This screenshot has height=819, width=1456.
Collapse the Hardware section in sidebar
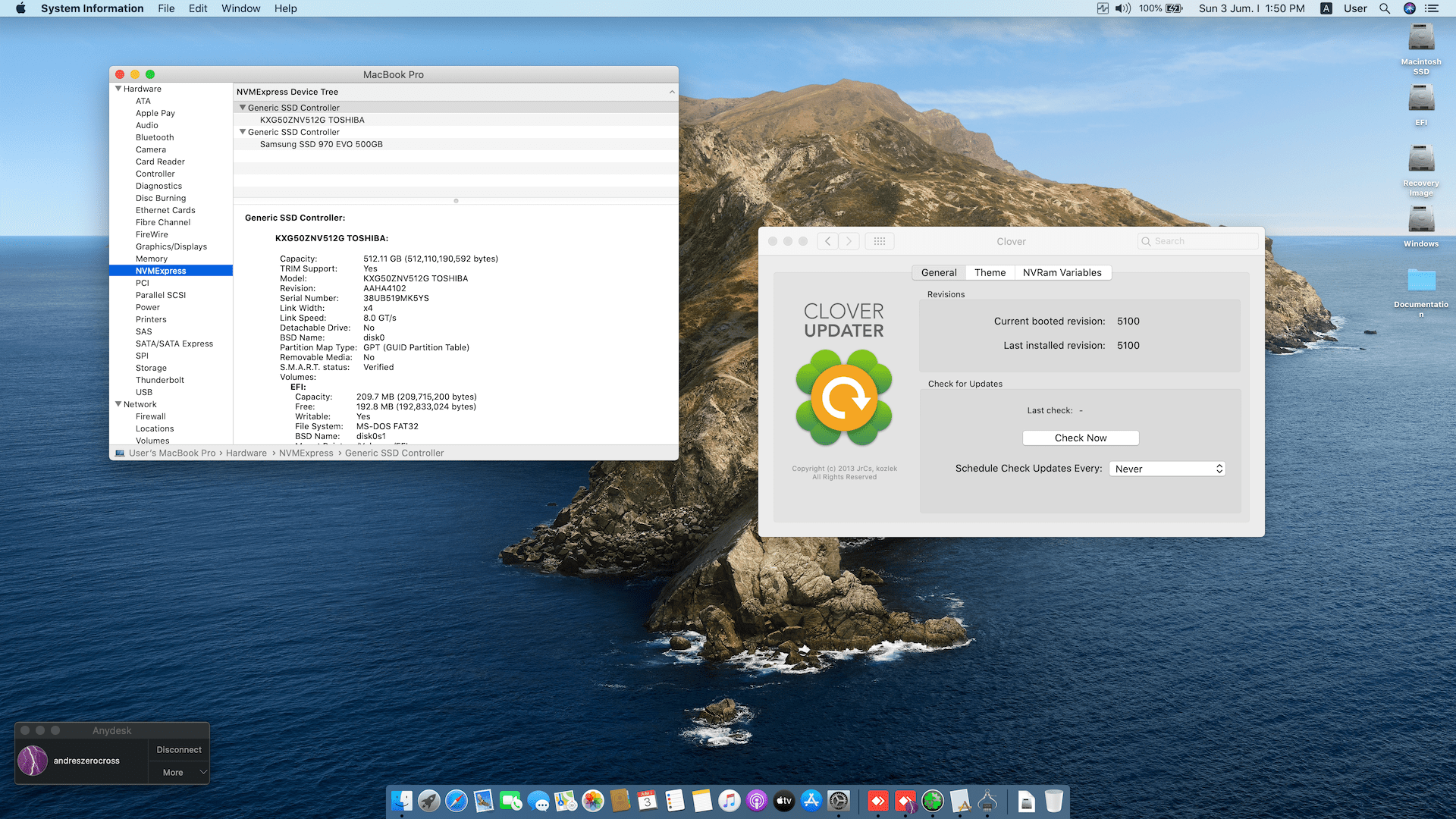click(x=118, y=89)
